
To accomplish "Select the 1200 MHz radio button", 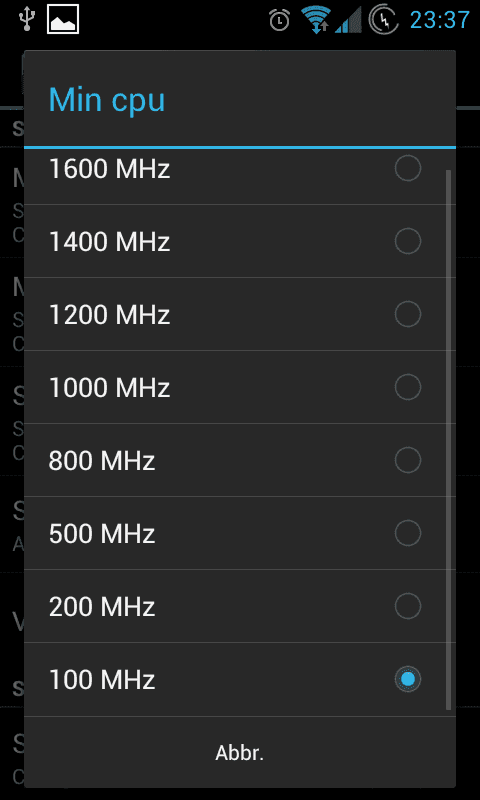I will (x=408, y=314).
